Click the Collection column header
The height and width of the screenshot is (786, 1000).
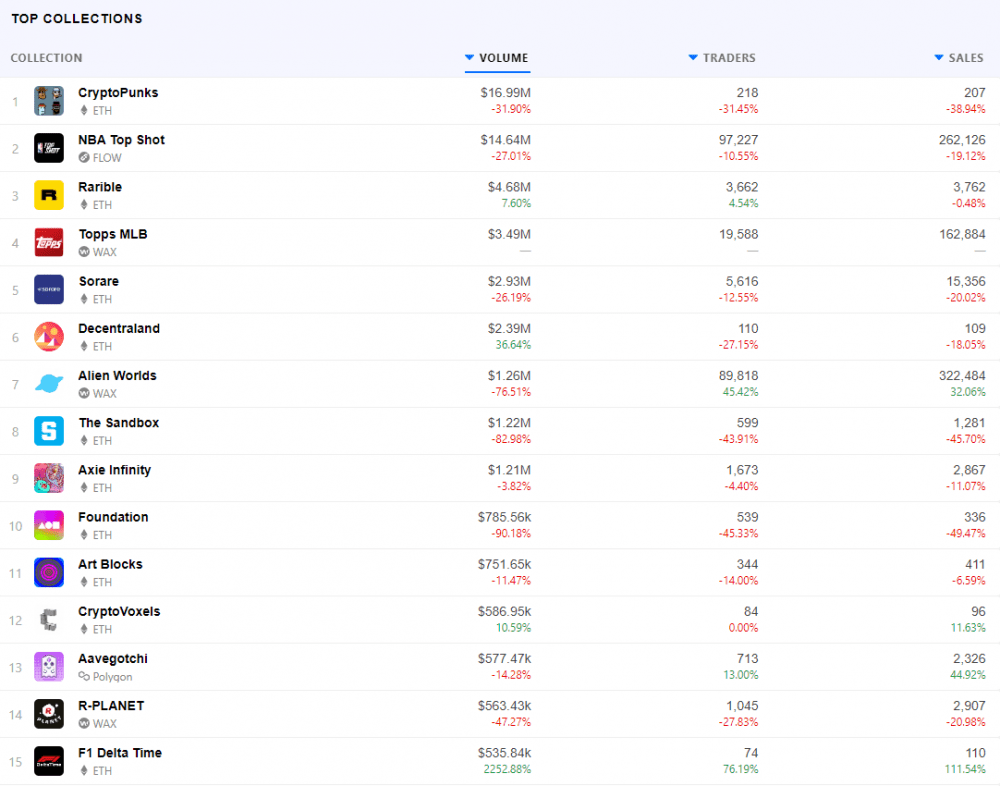pyautogui.click(x=47, y=58)
